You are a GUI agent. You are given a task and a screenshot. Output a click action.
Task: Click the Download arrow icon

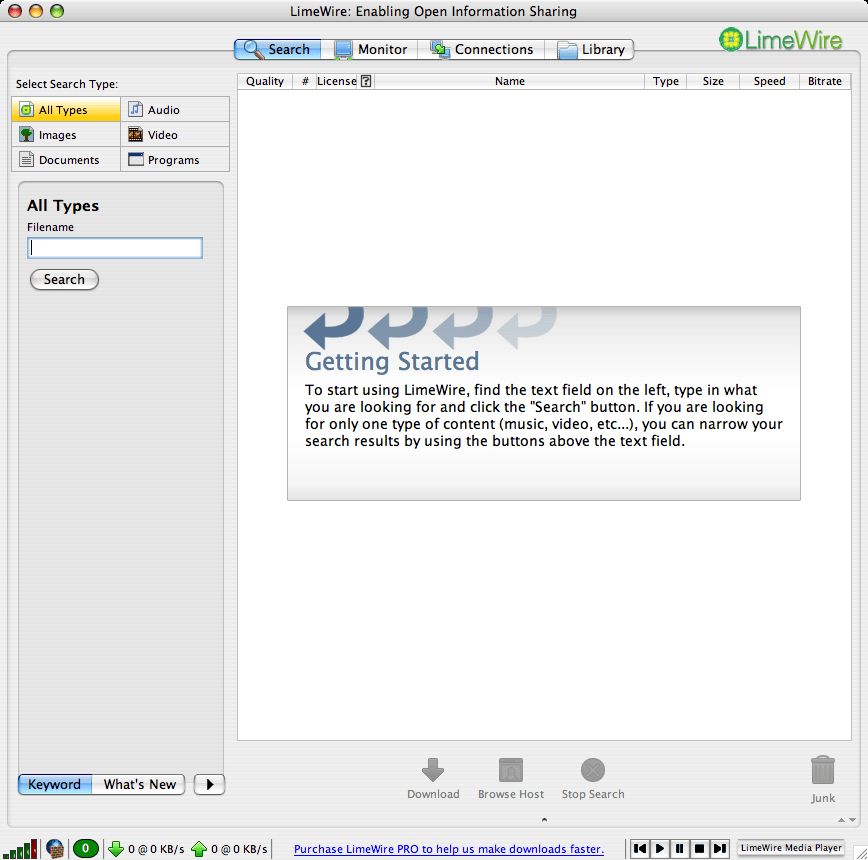(433, 770)
